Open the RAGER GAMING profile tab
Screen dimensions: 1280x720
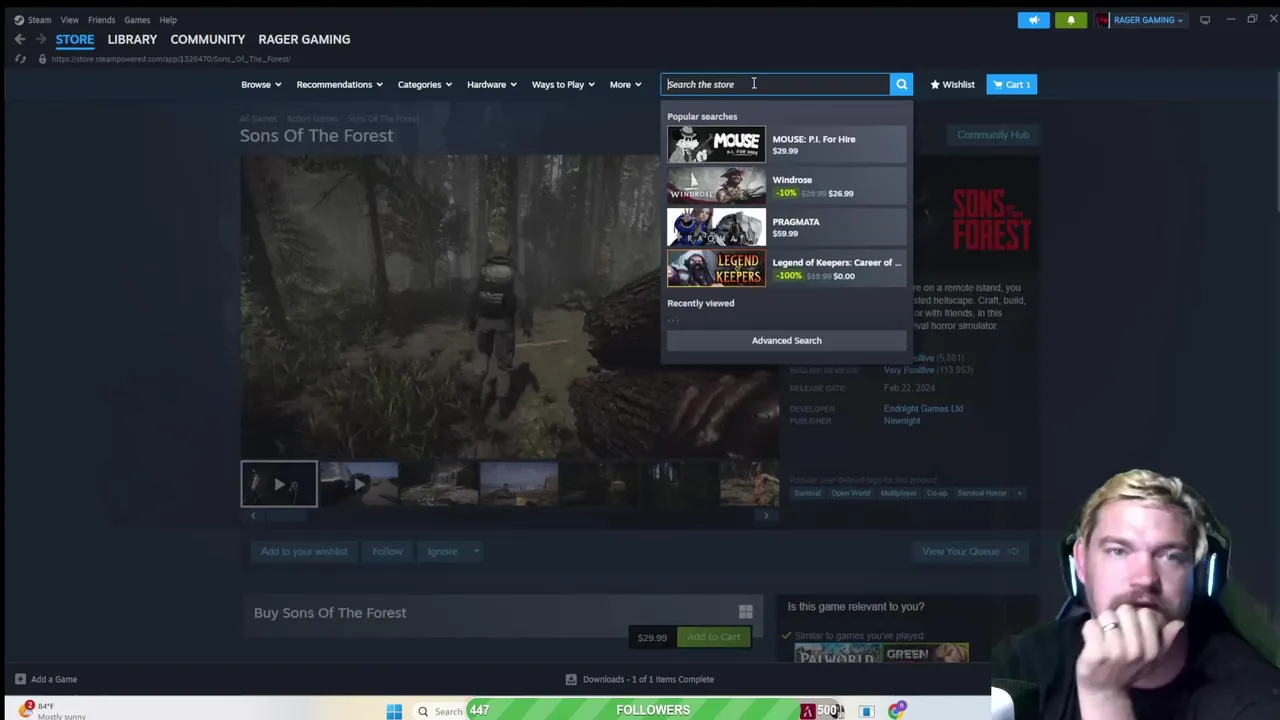pyautogui.click(x=304, y=39)
